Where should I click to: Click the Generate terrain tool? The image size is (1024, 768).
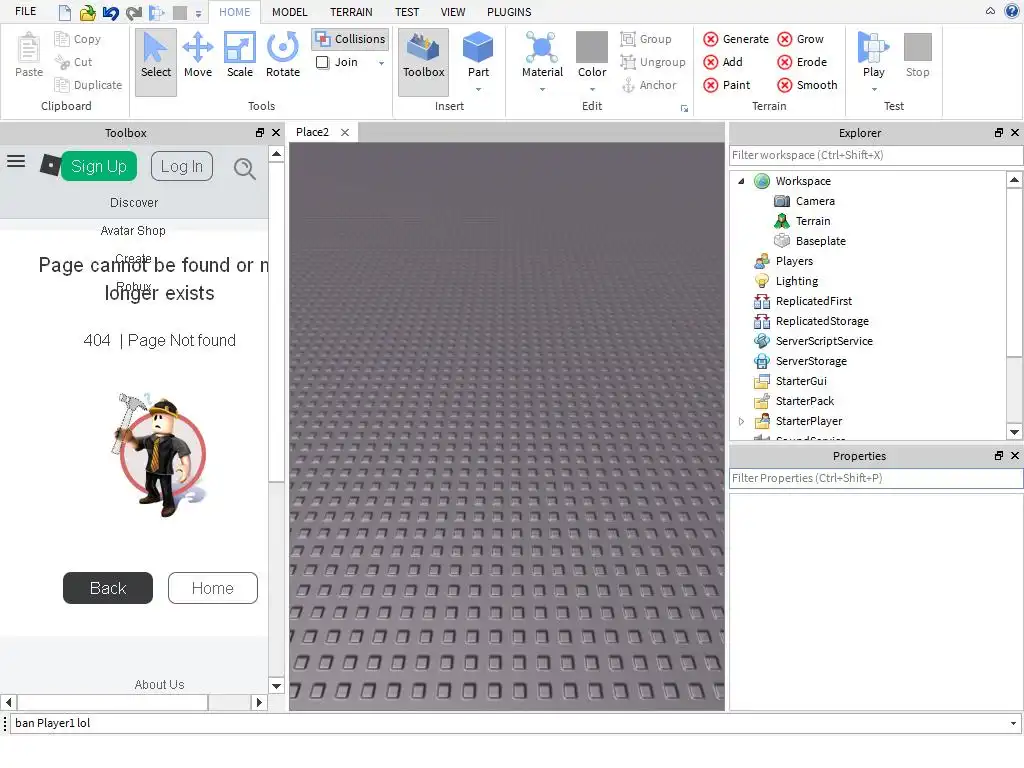pos(736,39)
